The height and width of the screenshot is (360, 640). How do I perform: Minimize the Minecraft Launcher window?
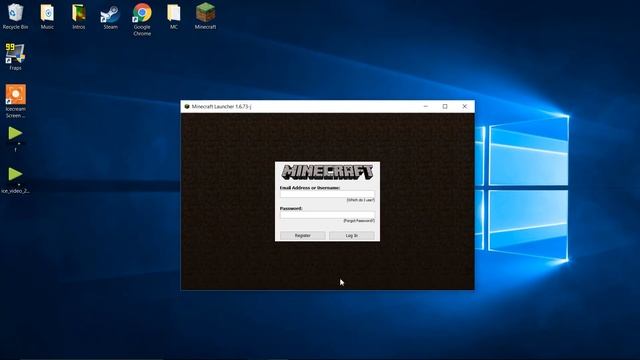[426, 106]
